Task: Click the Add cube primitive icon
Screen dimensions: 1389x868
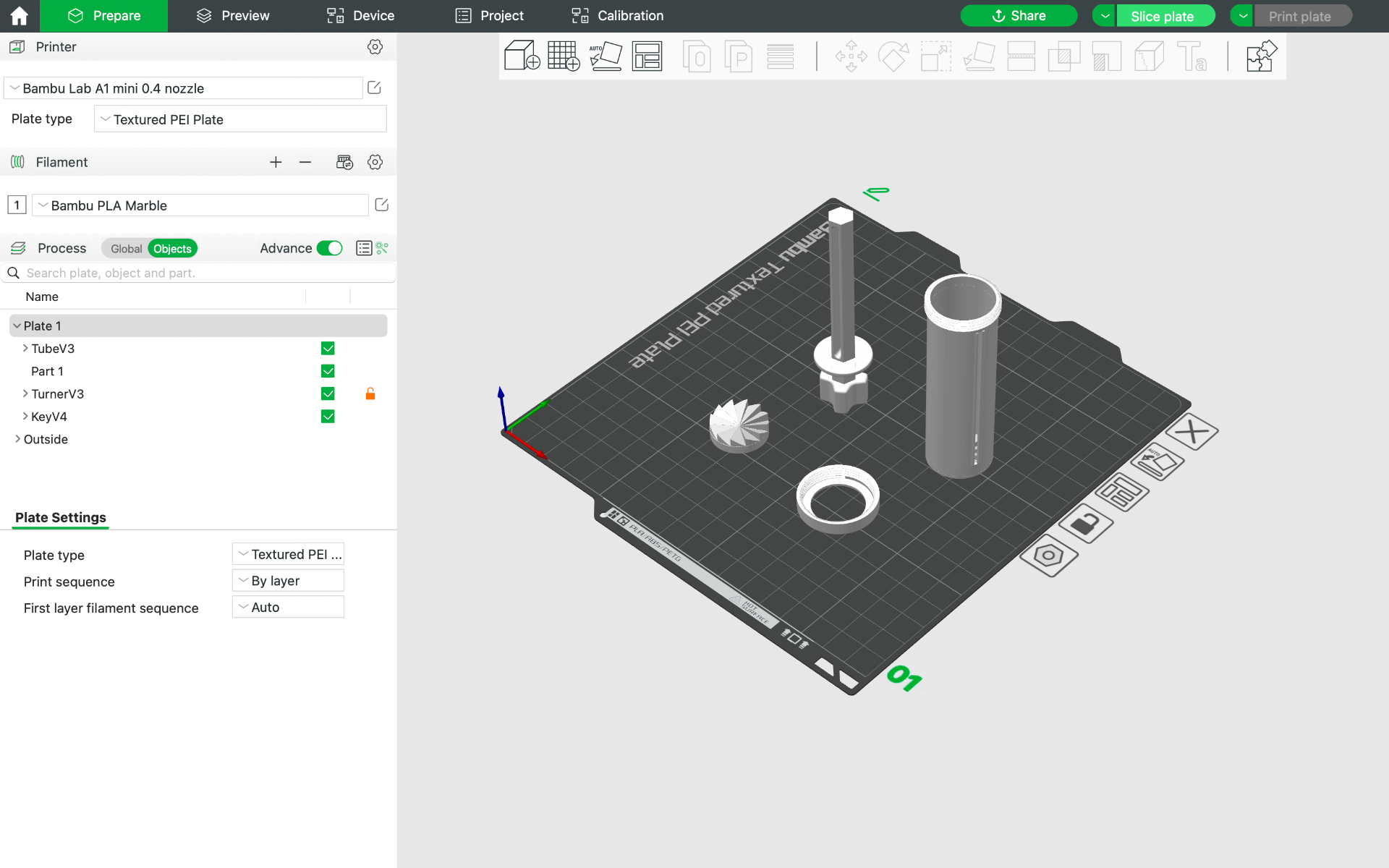Action: pos(522,56)
